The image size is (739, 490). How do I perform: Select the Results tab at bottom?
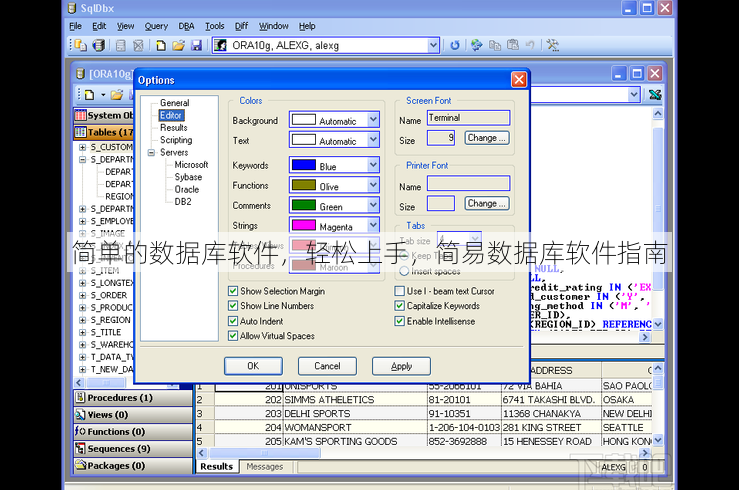(x=216, y=466)
